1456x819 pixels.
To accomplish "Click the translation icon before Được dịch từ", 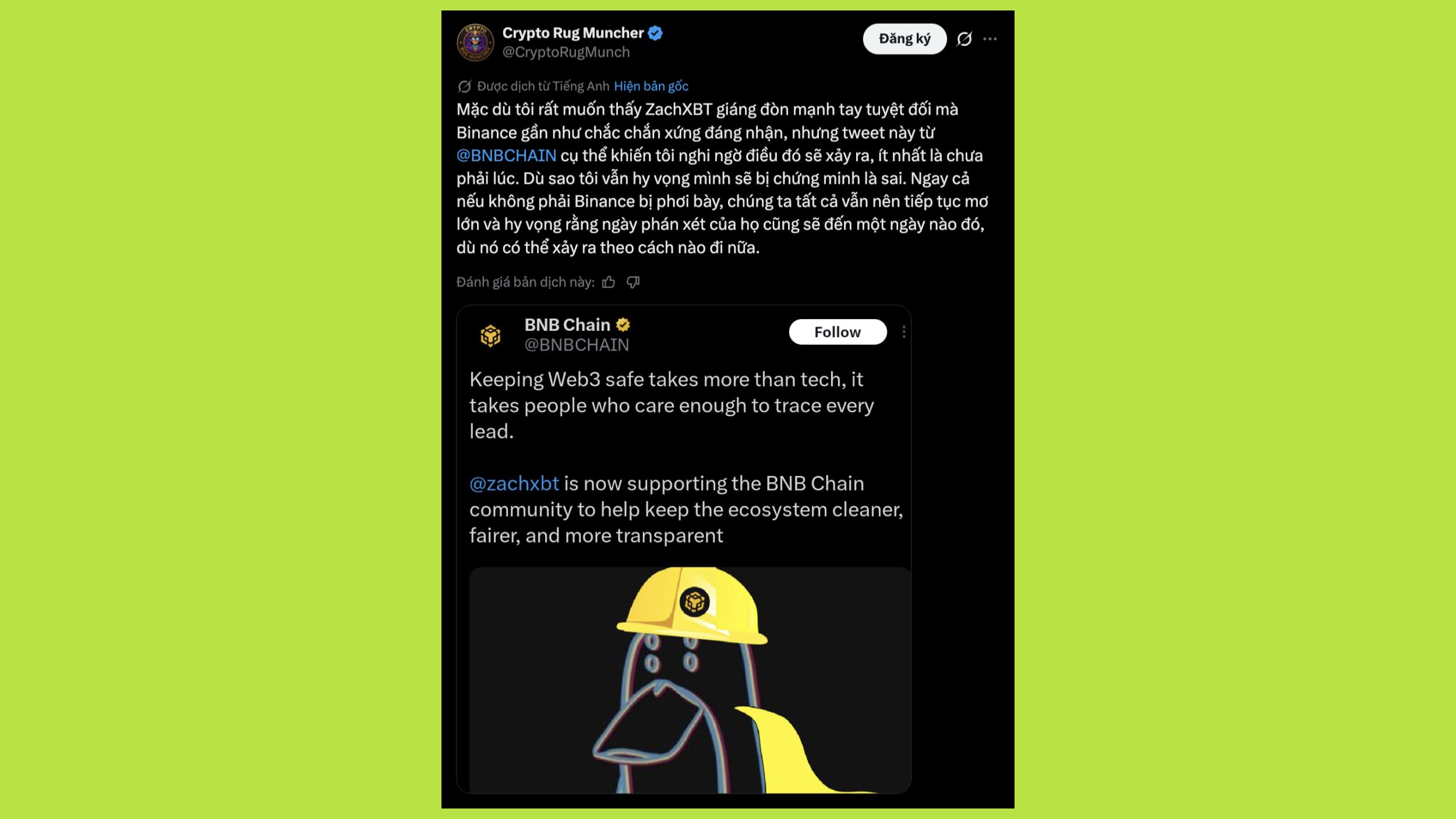I will 464,86.
